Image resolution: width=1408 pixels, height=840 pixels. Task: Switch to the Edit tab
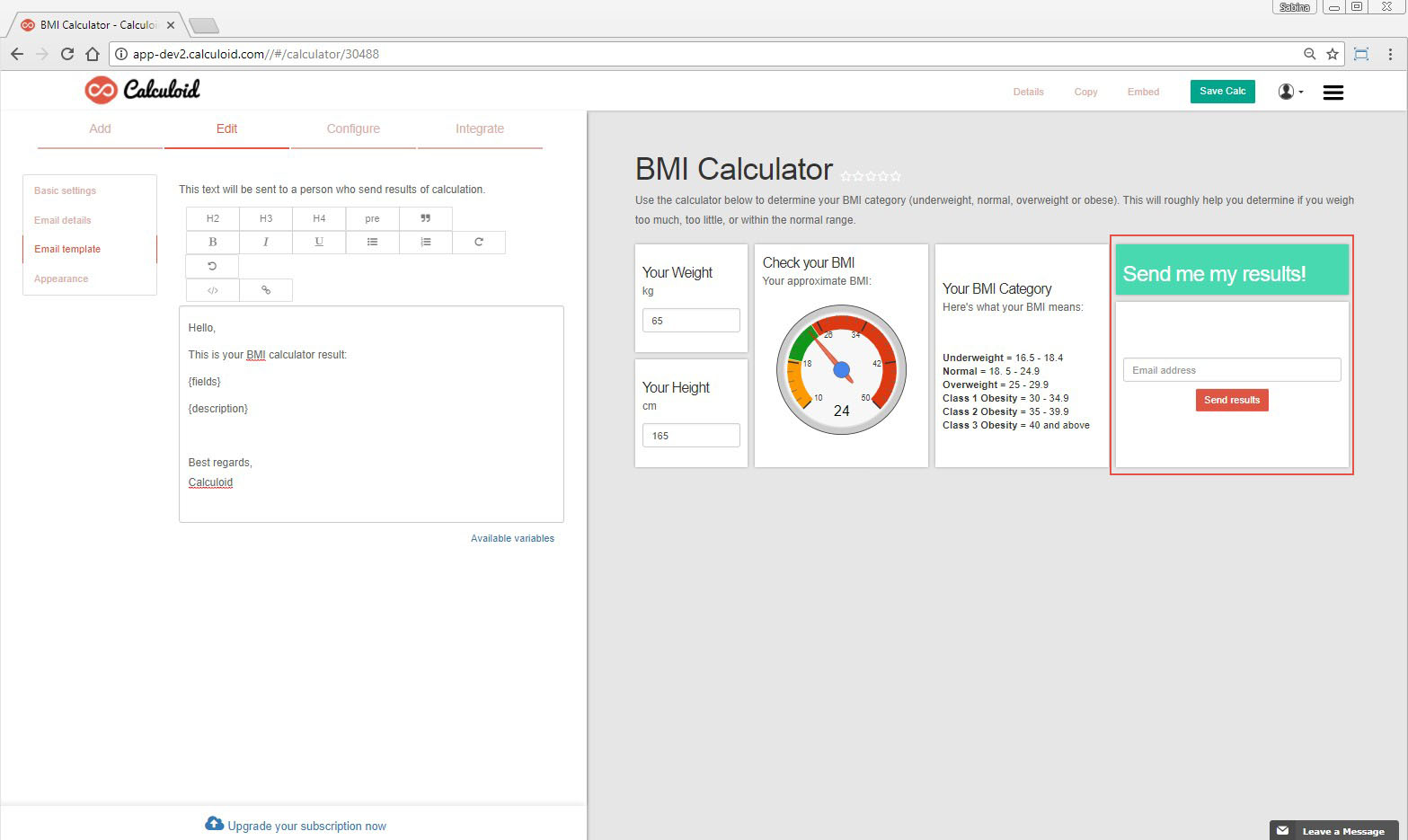[x=226, y=129]
